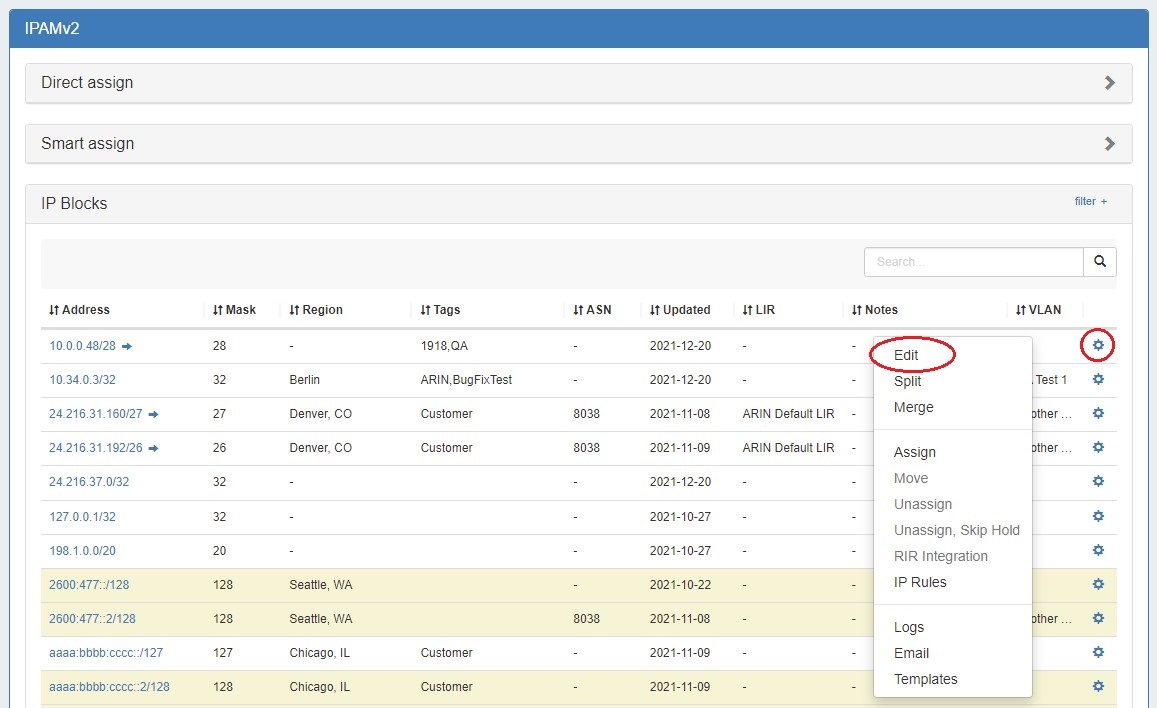The height and width of the screenshot is (708, 1157).
Task: Click the search magnifier button
Action: [x=1100, y=262]
